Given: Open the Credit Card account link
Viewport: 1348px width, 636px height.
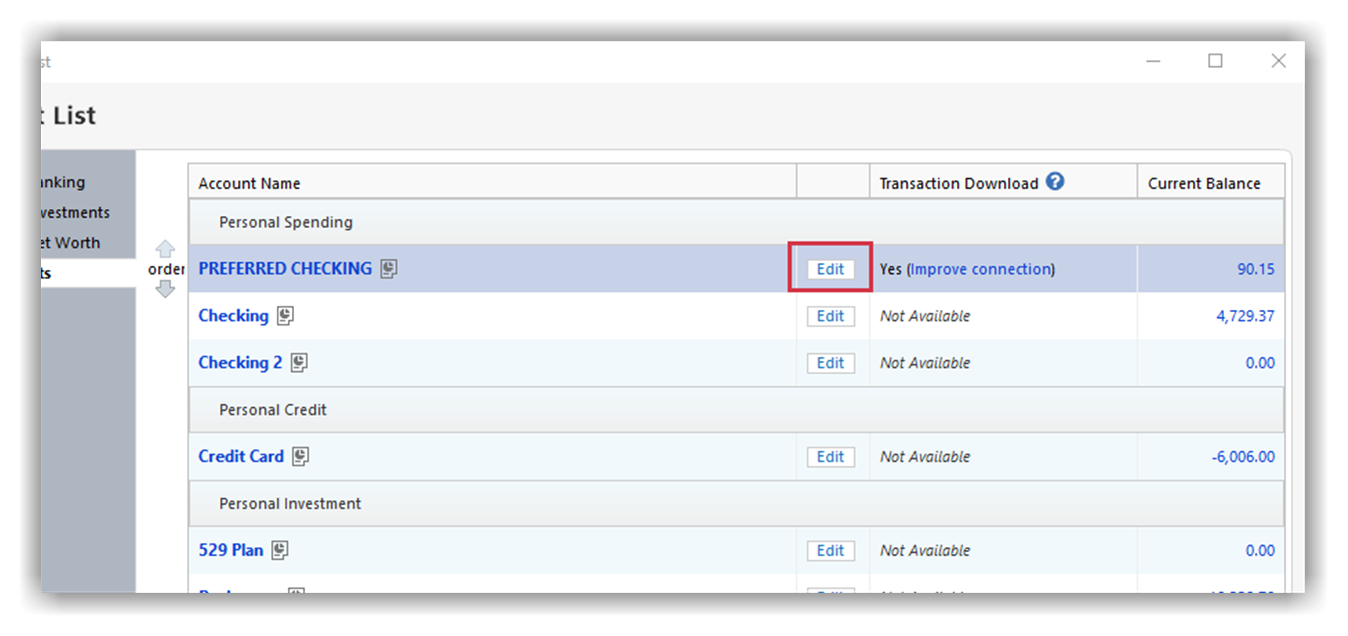Looking at the screenshot, I should 241,456.
